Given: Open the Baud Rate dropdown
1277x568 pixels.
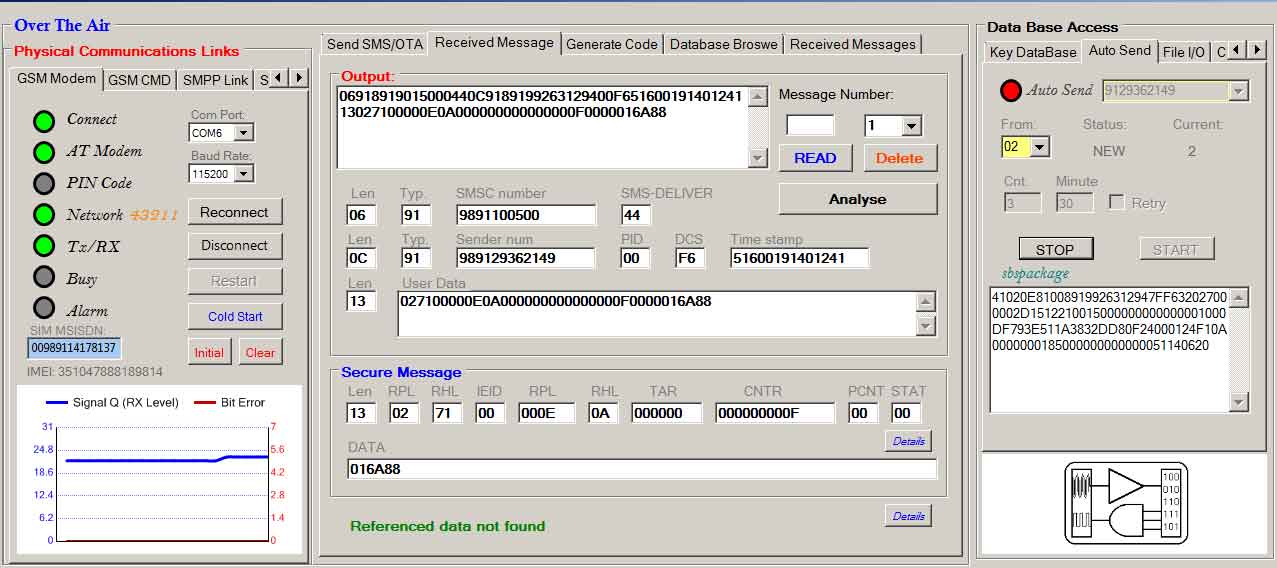Looking at the screenshot, I should 244,174.
